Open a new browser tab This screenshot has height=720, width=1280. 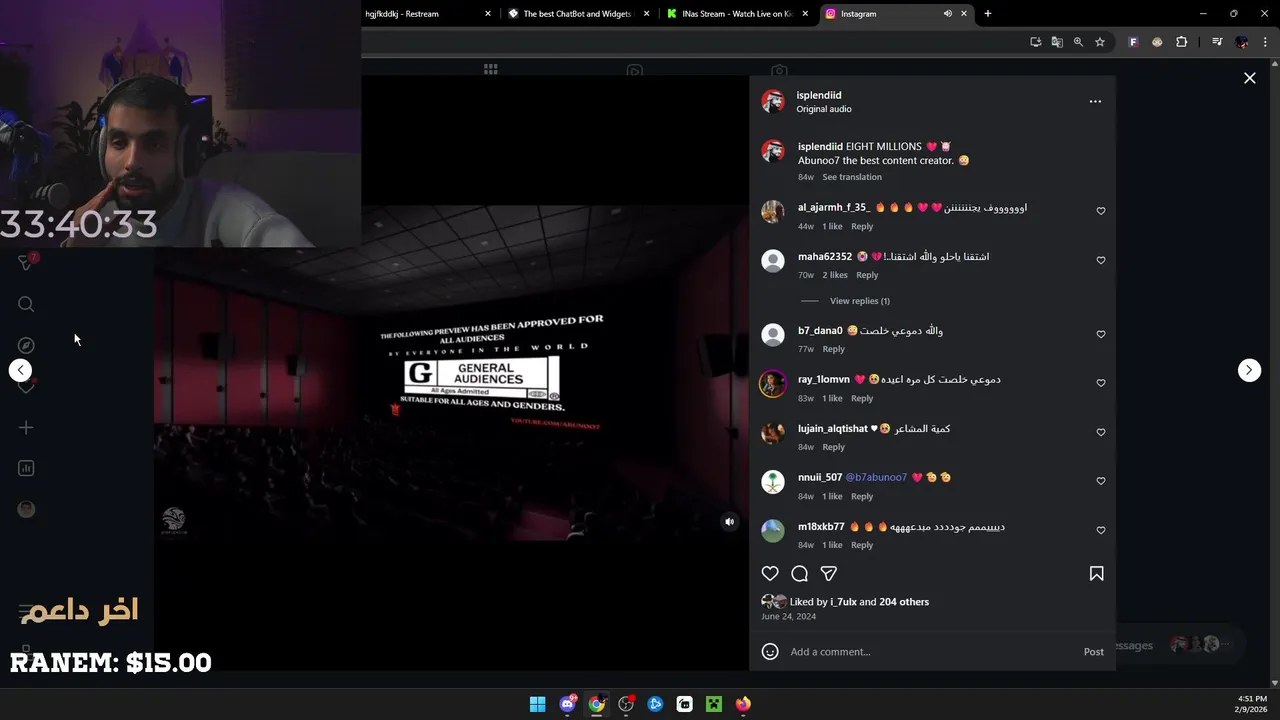coord(988,14)
